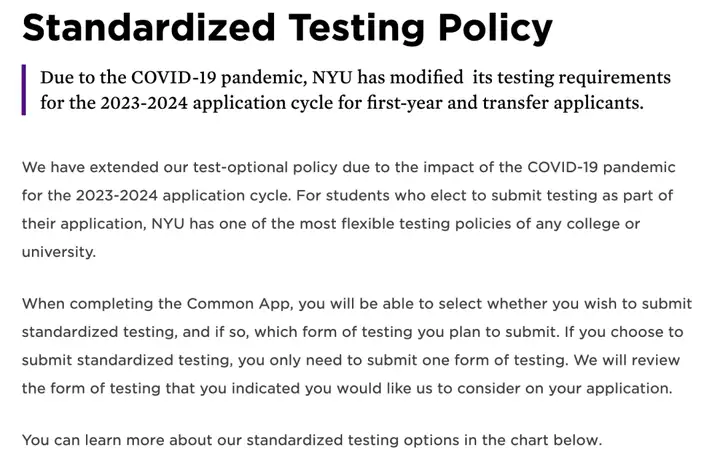Click the sentence You can learn more
This screenshot has width=720, height=463.
312,440
